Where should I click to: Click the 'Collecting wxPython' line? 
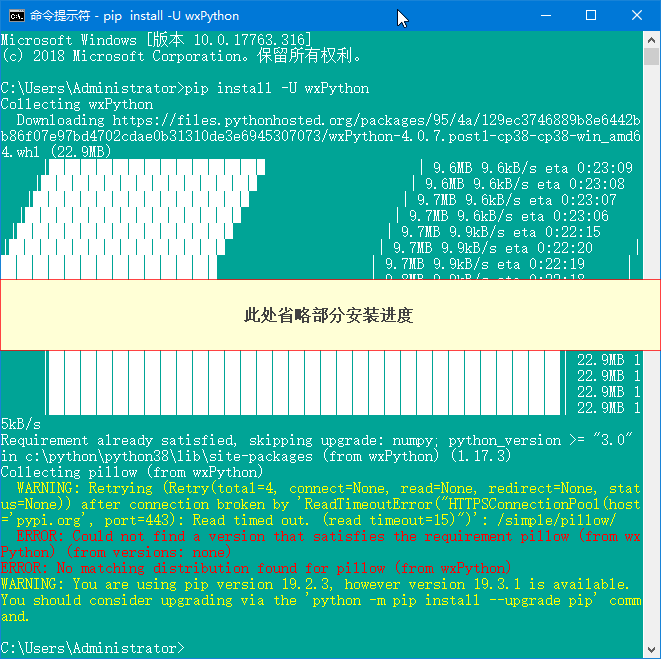(x=77, y=104)
